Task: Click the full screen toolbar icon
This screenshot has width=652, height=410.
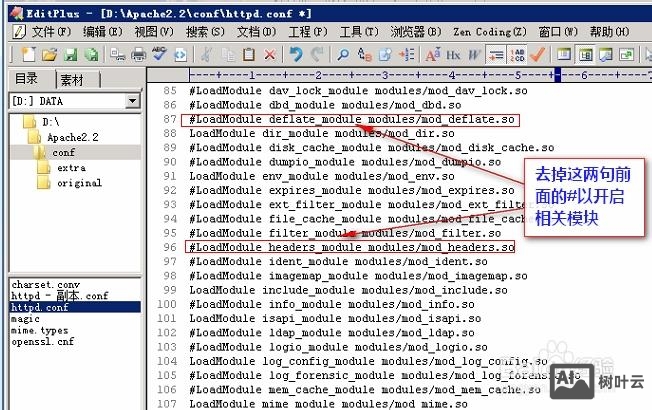Action: 627,54
